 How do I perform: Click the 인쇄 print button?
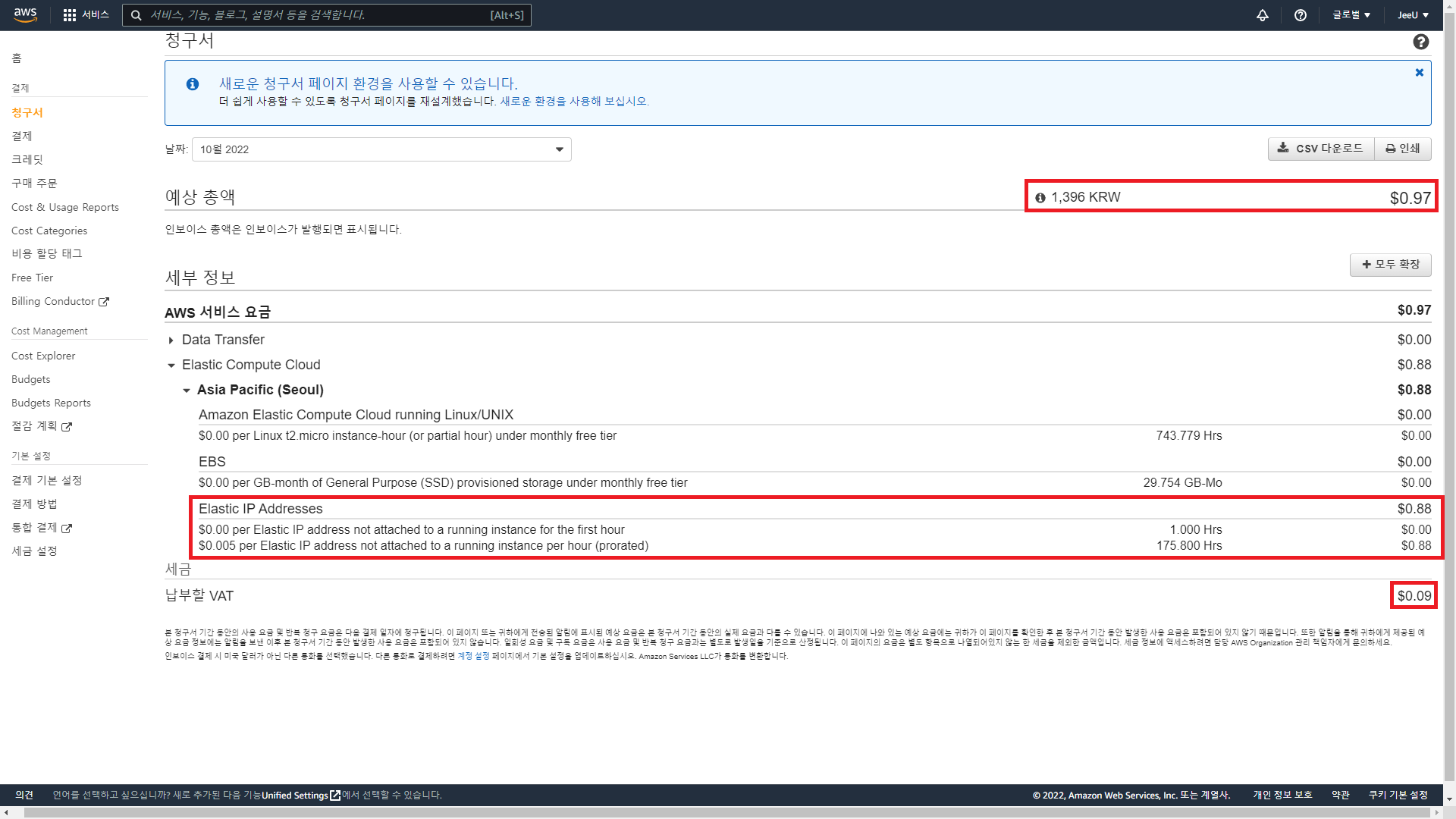coord(1402,149)
